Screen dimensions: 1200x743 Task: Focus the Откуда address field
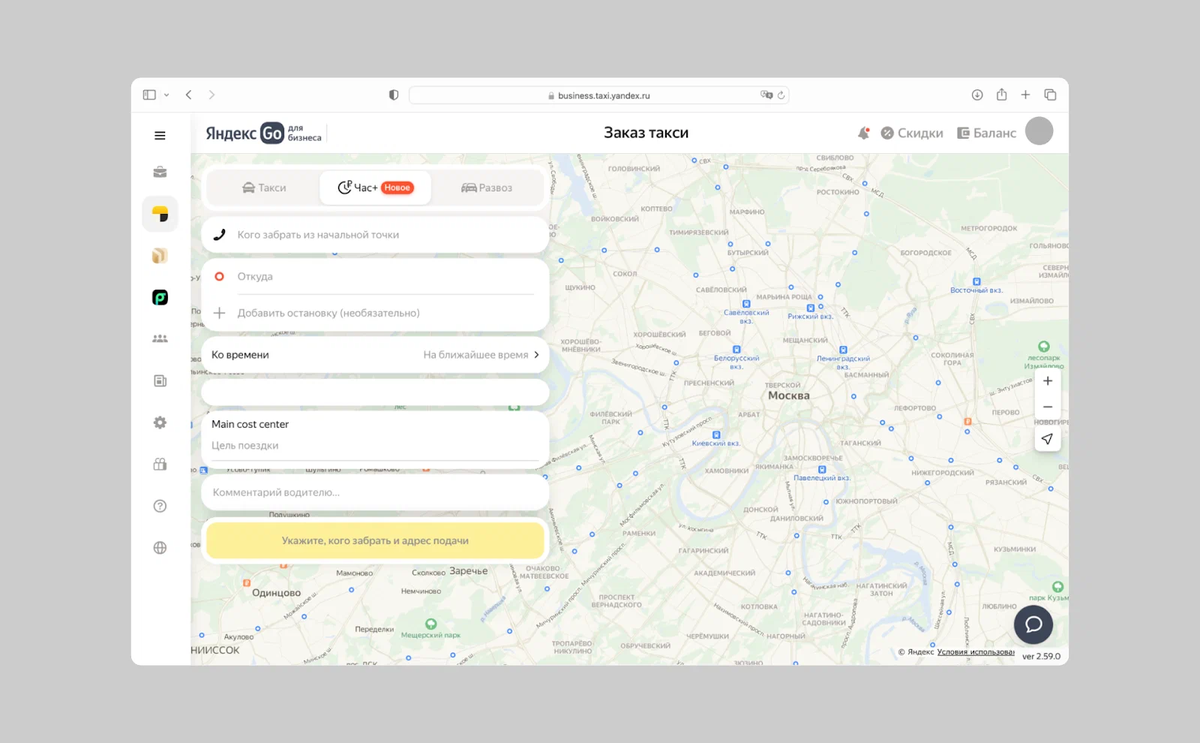[375, 277]
